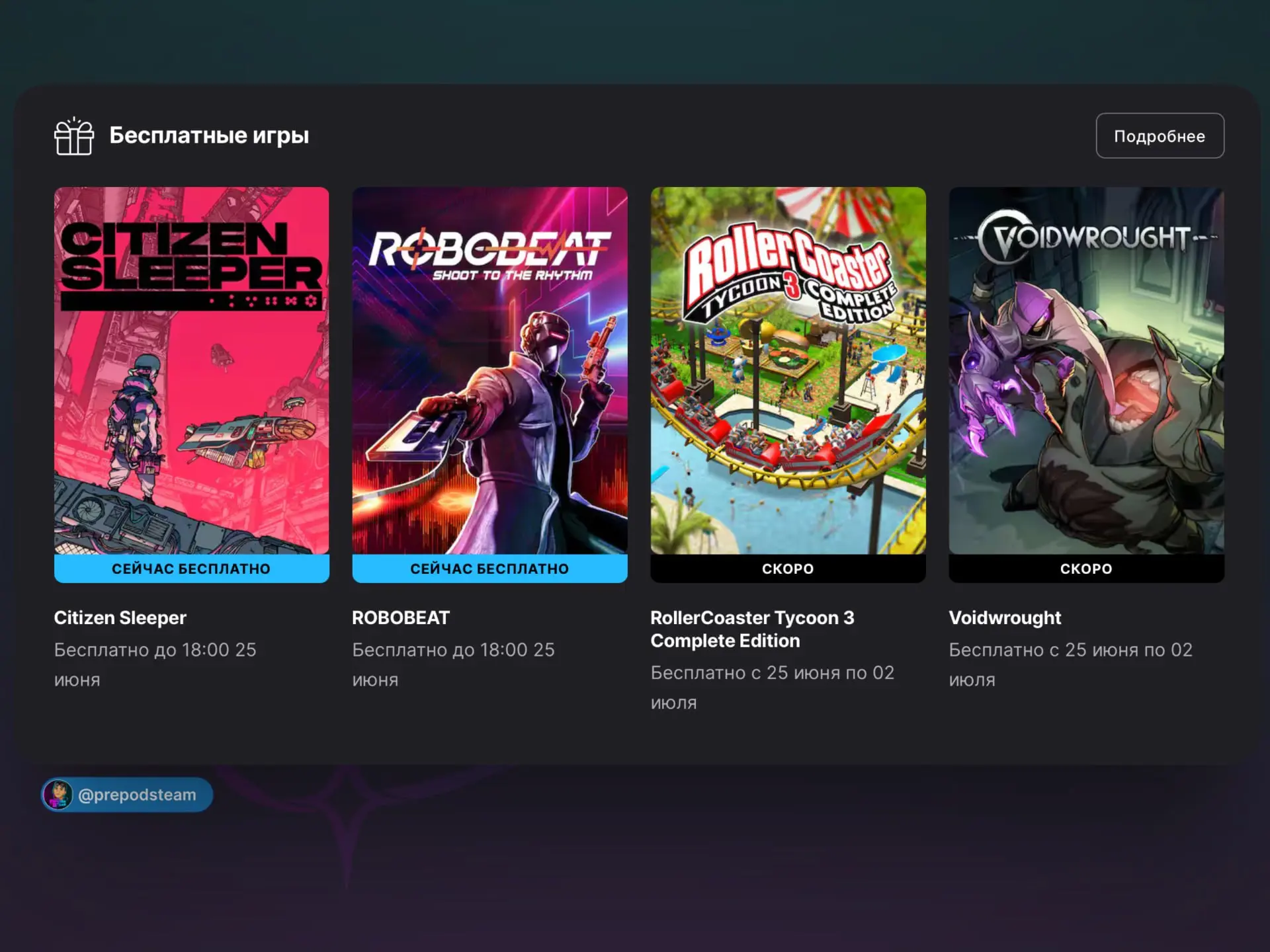This screenshot has height=952, width=1270.
Task: Click the free-until date under ROBOBEAT
Action: [x=453, y=664]
